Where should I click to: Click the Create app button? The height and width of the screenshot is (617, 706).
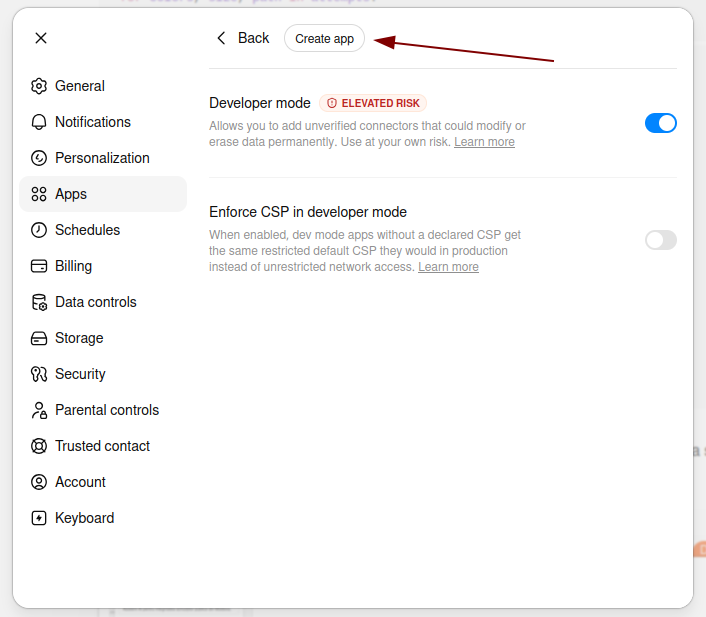(x=324, y=38)
